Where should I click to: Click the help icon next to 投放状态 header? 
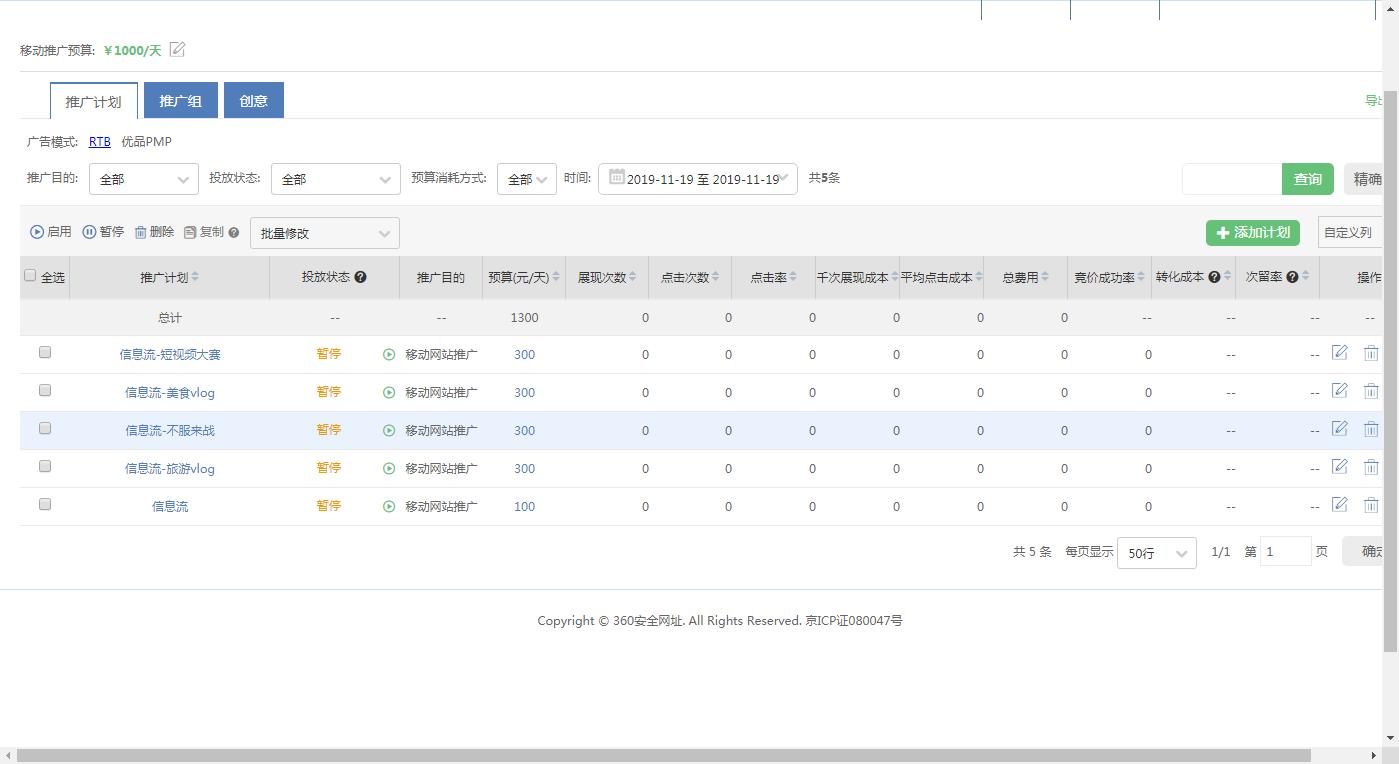point(361,277)
